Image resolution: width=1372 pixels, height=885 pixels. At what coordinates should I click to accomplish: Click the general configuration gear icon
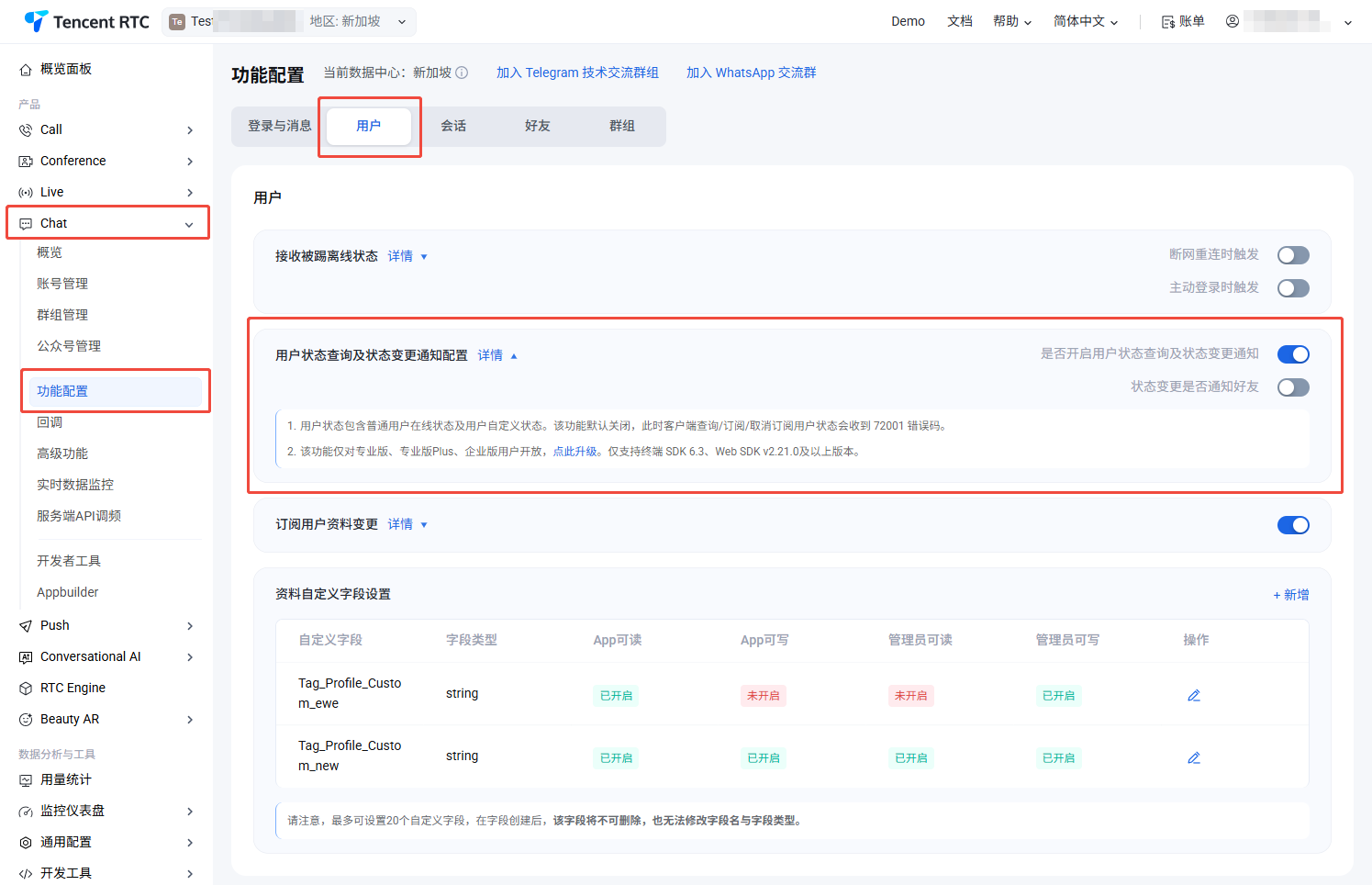click(x=26, y=843)
